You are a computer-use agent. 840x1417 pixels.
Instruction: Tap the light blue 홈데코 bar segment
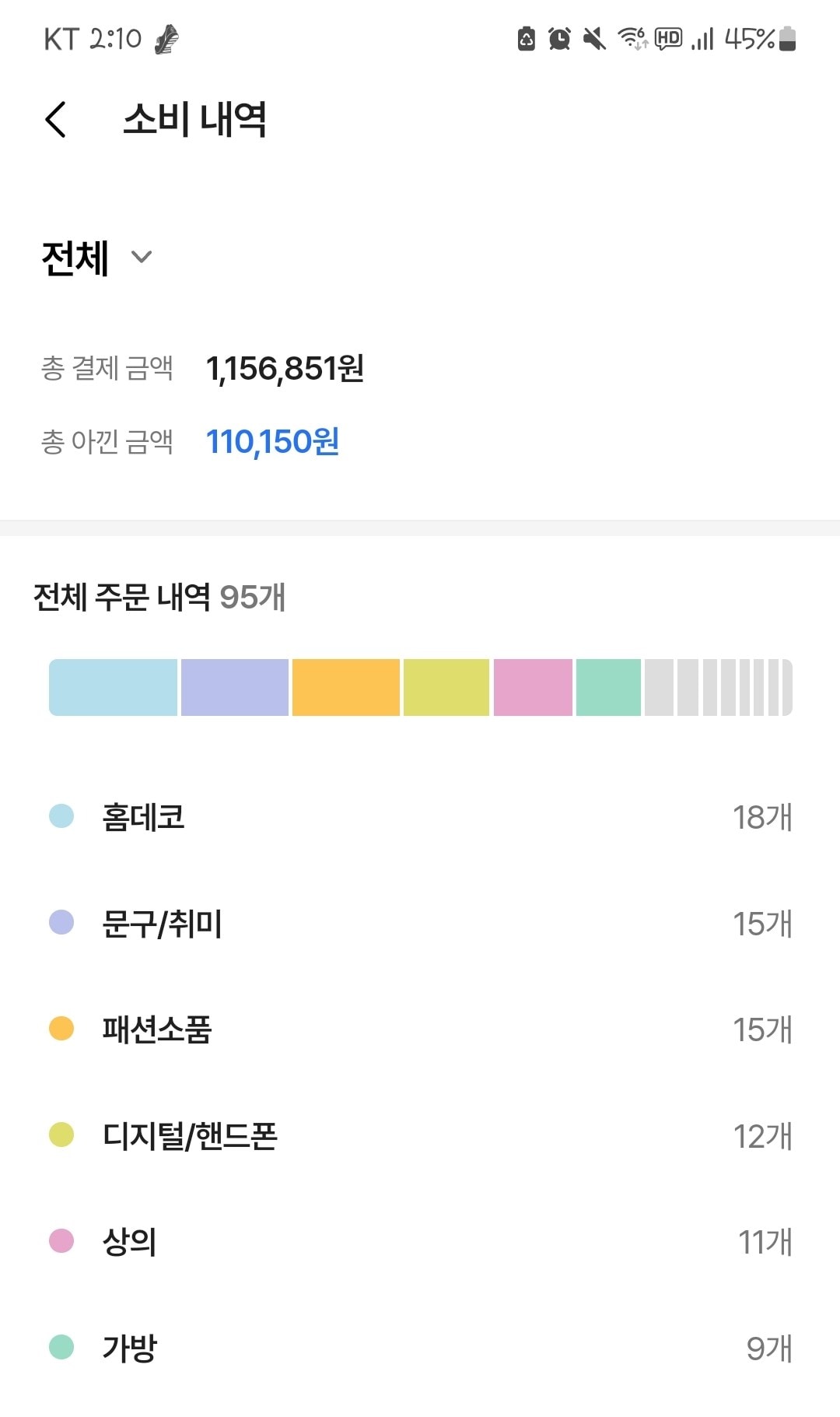[114, 687]
